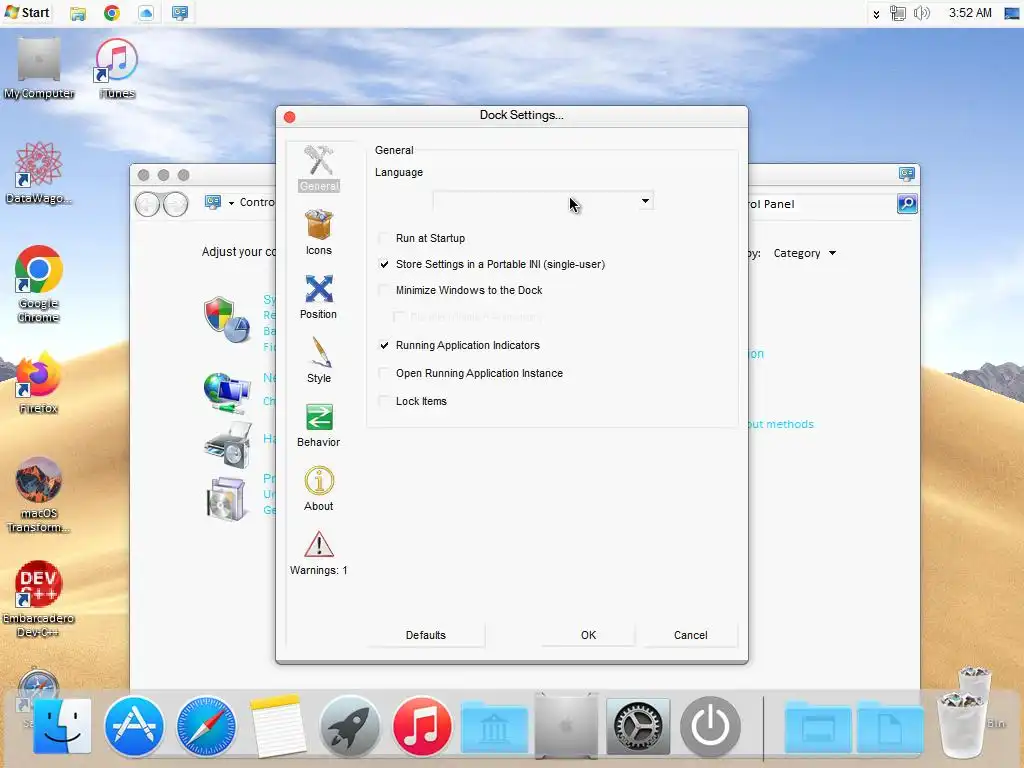Open System Preferences gear in dock
1024x768 pixels.
point(638,726)
